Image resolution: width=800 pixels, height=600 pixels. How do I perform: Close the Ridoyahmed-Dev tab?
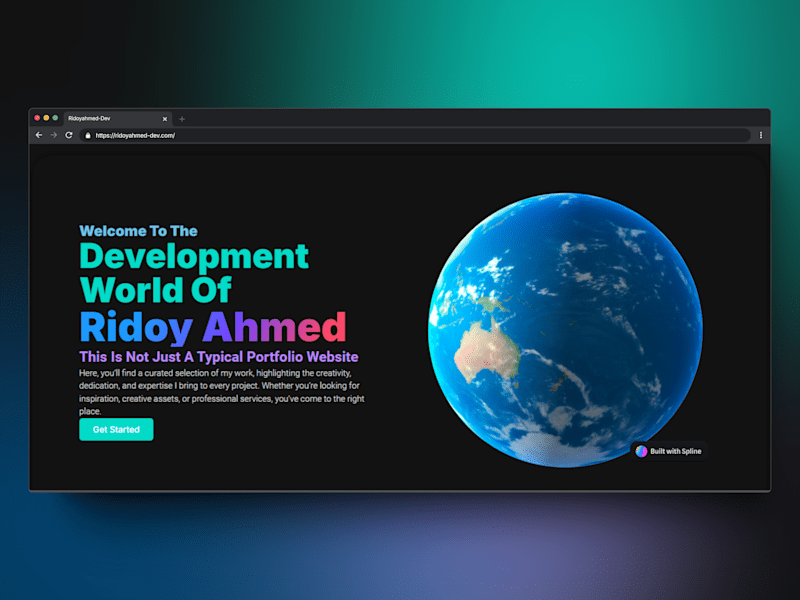pyautogui.click(x=165, y=119)
